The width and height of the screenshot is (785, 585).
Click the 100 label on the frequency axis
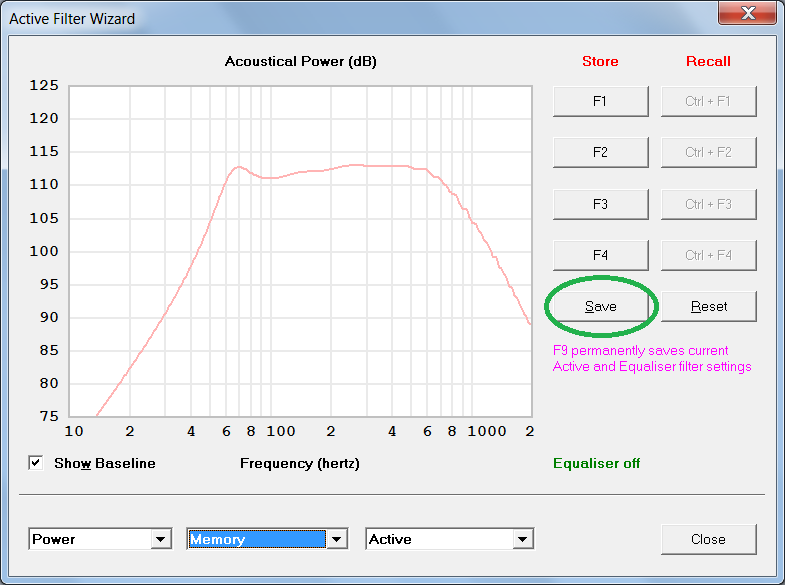click(x=281, y=431)
